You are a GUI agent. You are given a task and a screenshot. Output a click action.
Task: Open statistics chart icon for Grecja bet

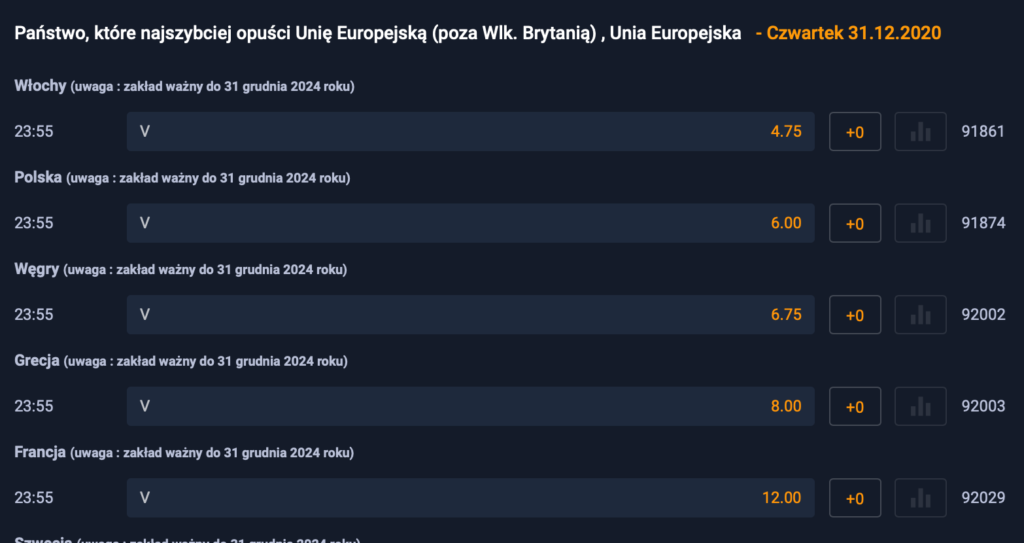920,406
